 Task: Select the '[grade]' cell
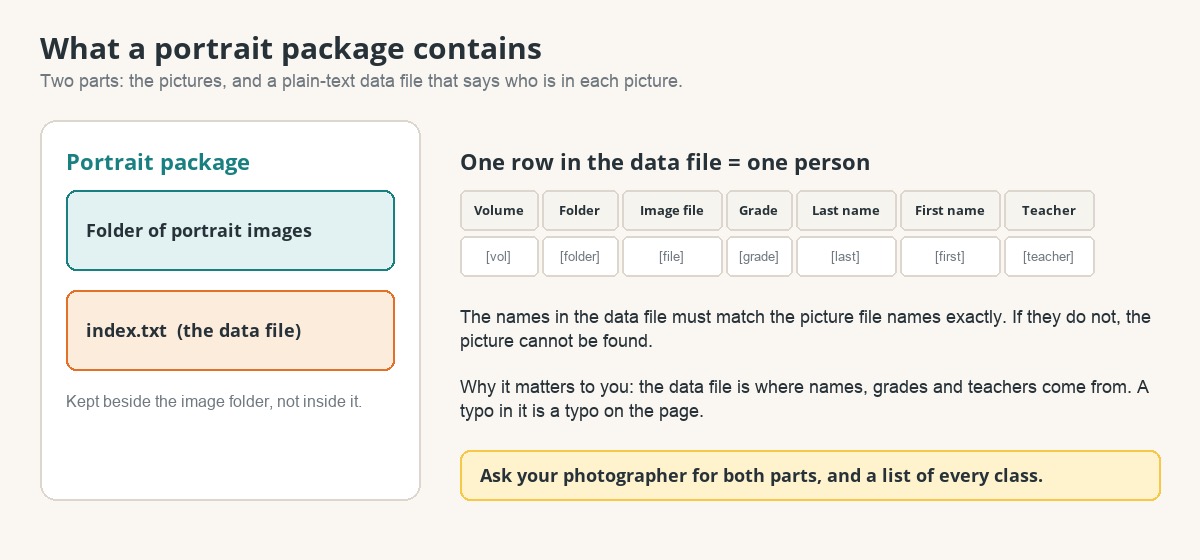point(759,256)
